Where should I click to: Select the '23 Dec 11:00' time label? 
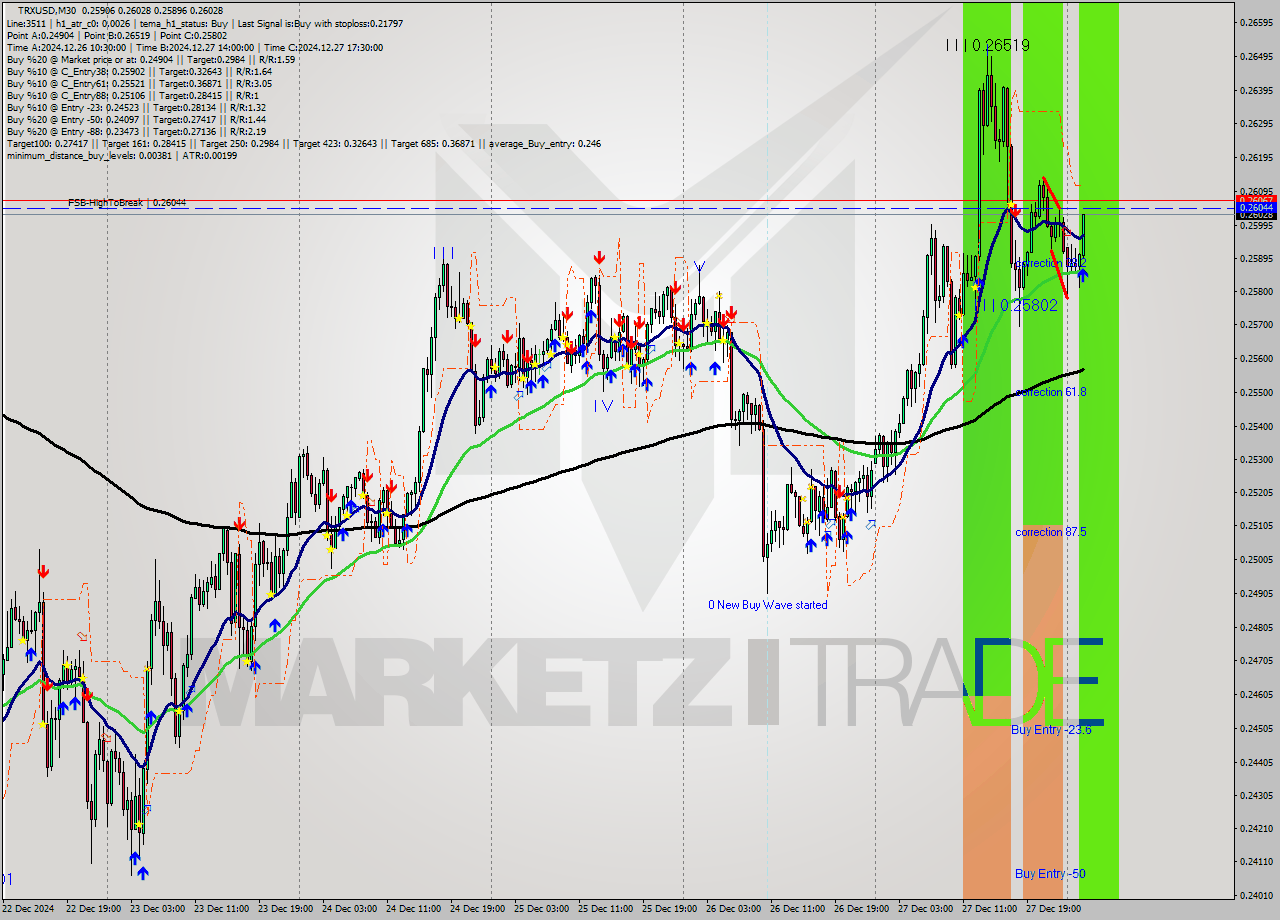(220, 909)
